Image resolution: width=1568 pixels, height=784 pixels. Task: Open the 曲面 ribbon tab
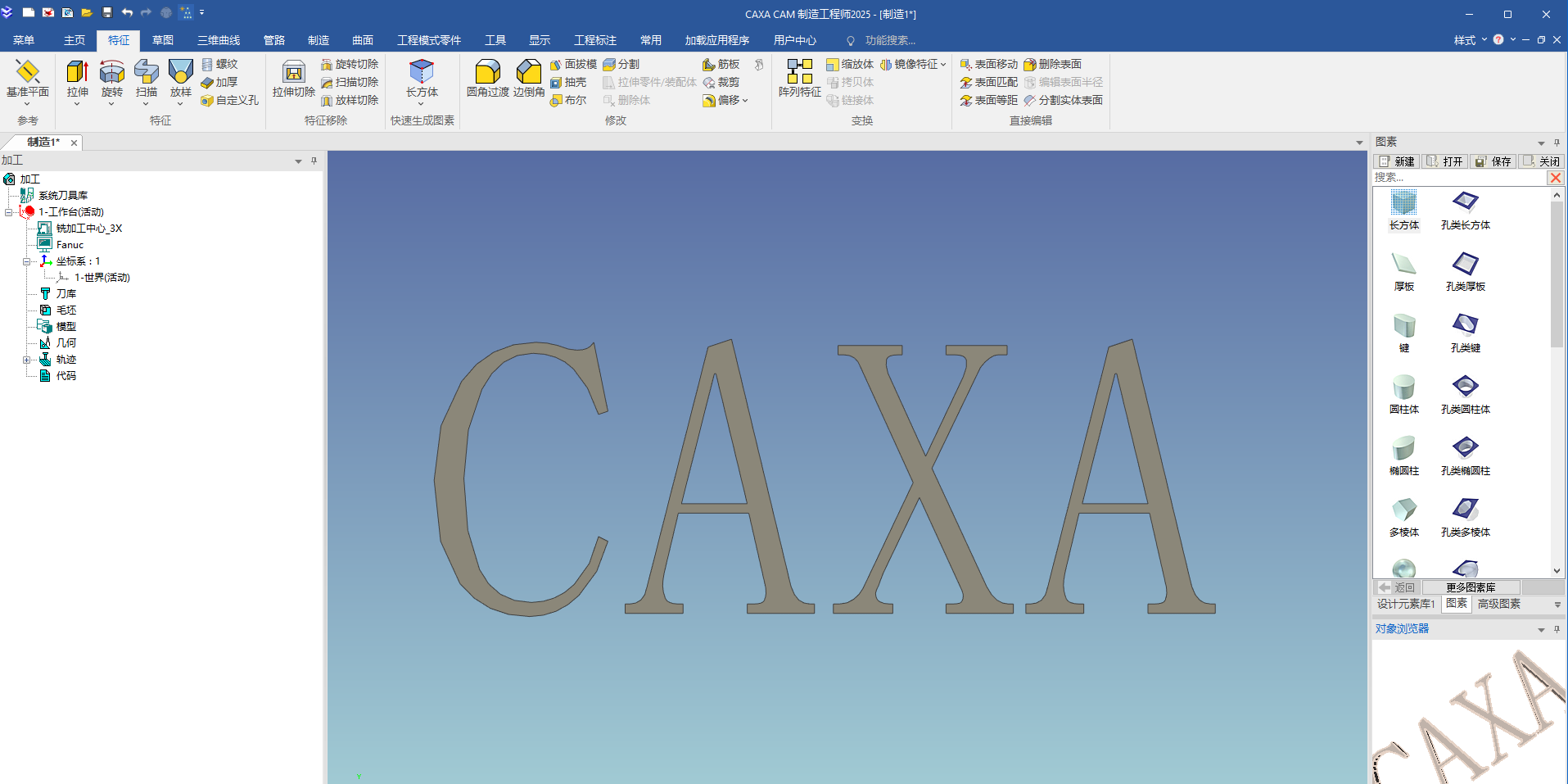362,40
